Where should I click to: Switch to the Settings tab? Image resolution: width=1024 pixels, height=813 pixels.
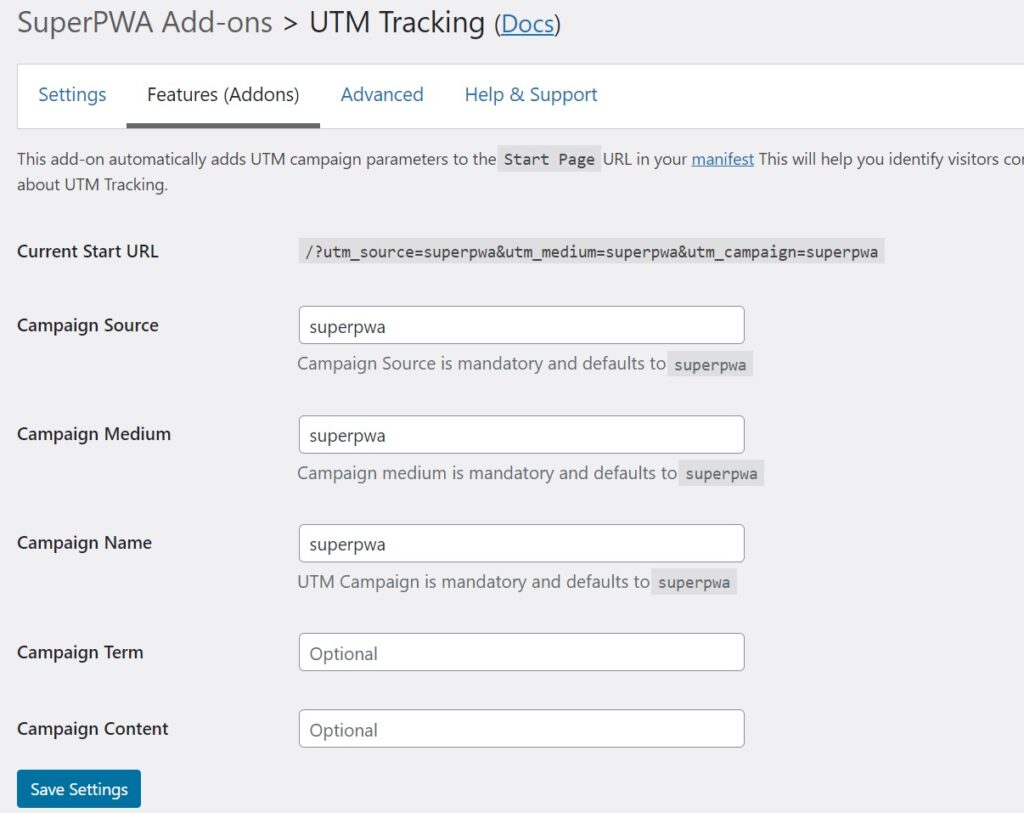[72, 95]
